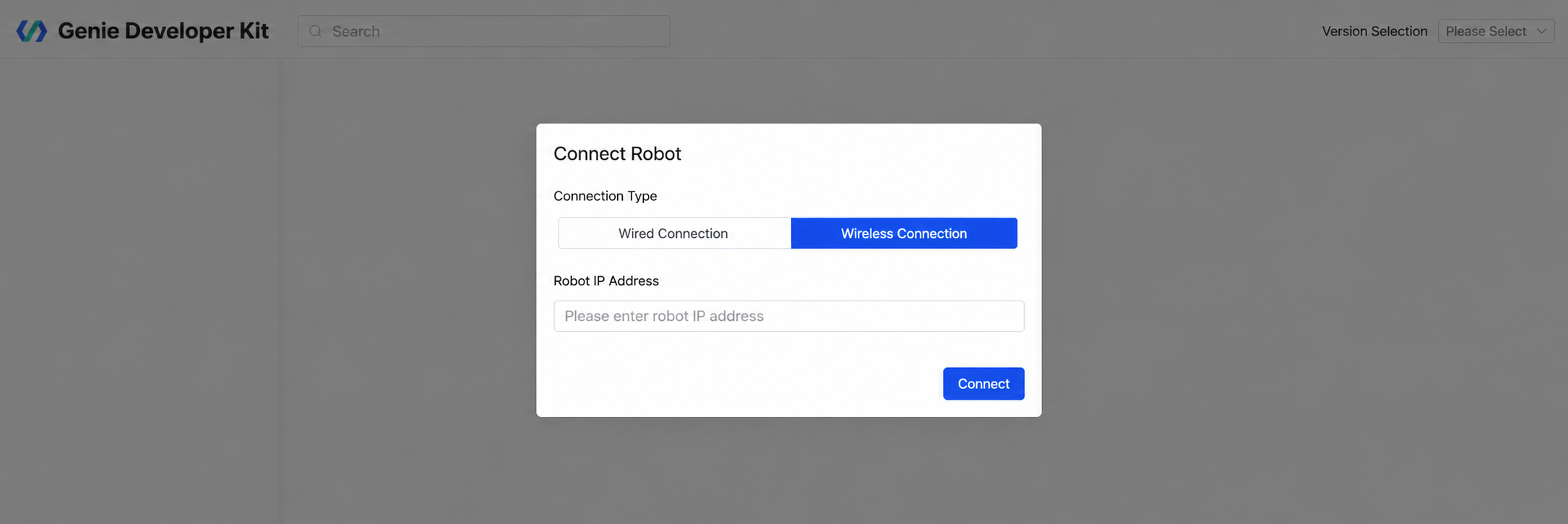The width and height of the screenshot is (1568, 524).
Task: Click the Connect Robot dialog heading
Action: click(x=617, y=154)
